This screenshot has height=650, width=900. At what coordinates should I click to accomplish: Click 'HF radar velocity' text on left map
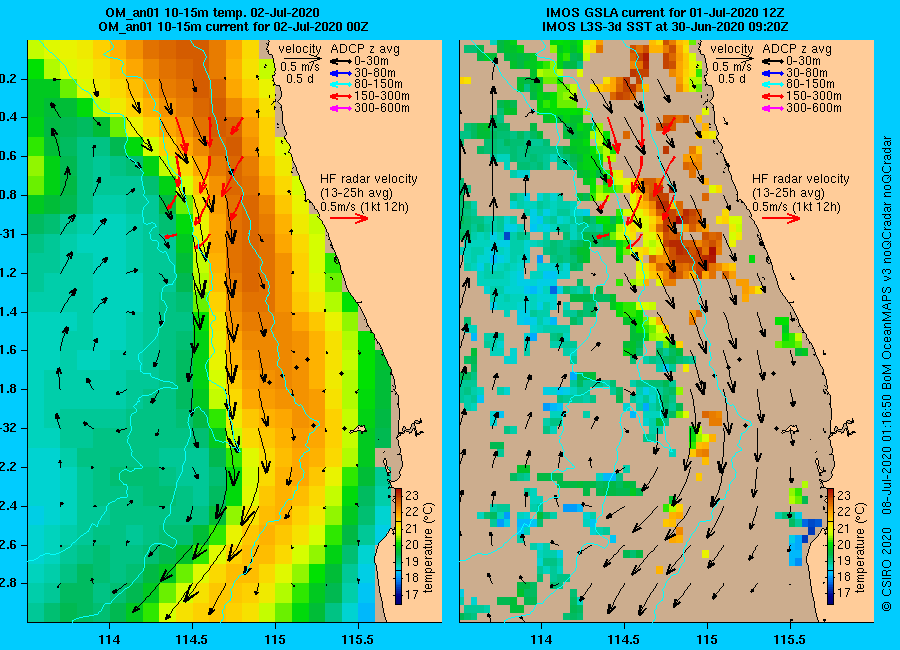pos(368,179)
